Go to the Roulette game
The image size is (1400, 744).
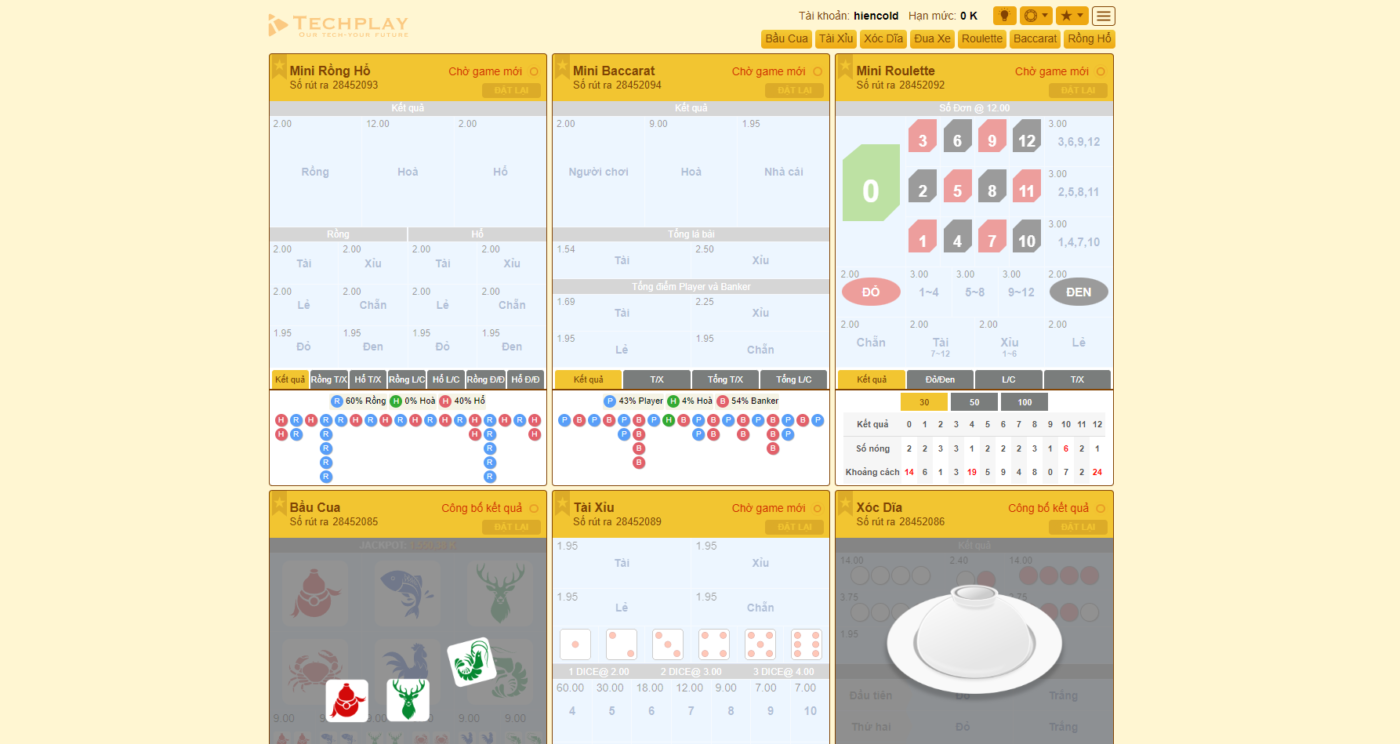[x=982, y=39]
